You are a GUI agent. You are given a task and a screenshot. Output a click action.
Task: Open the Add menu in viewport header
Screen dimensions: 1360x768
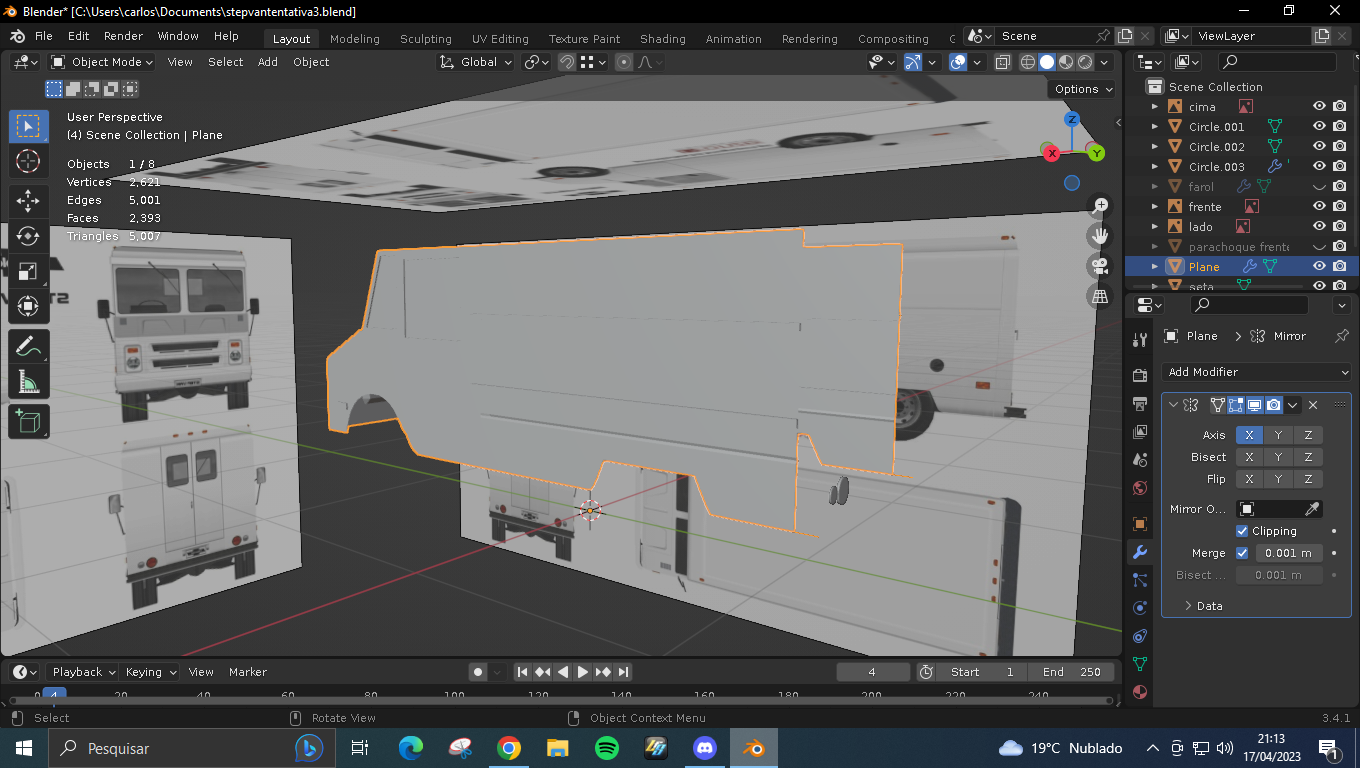pos(268,62)
